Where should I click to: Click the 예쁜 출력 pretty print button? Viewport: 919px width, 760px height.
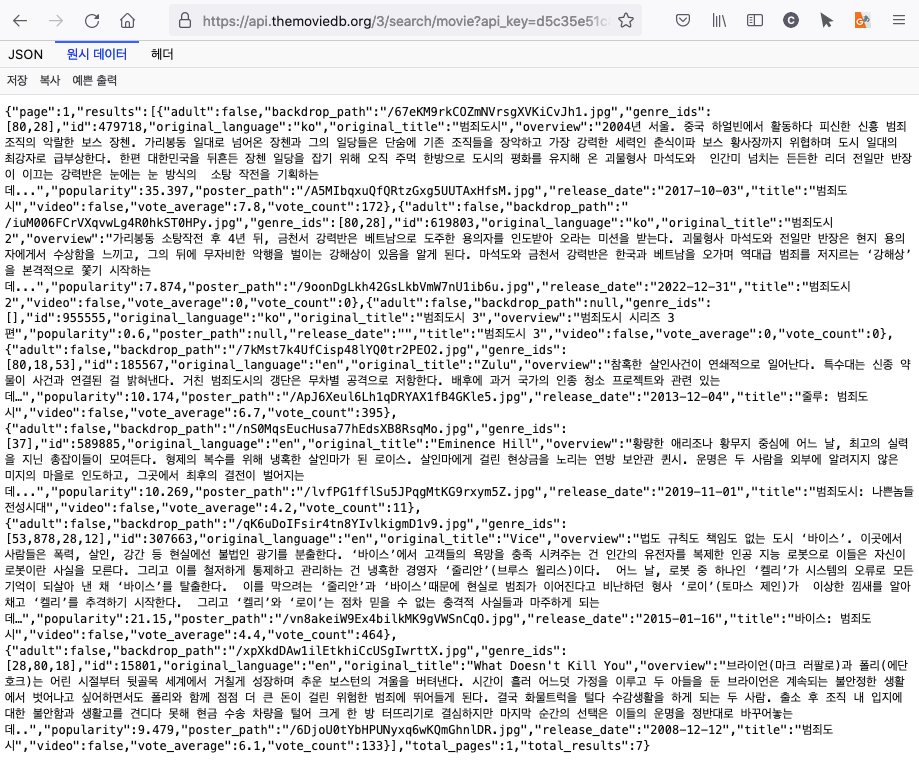(x=94, y=80)
